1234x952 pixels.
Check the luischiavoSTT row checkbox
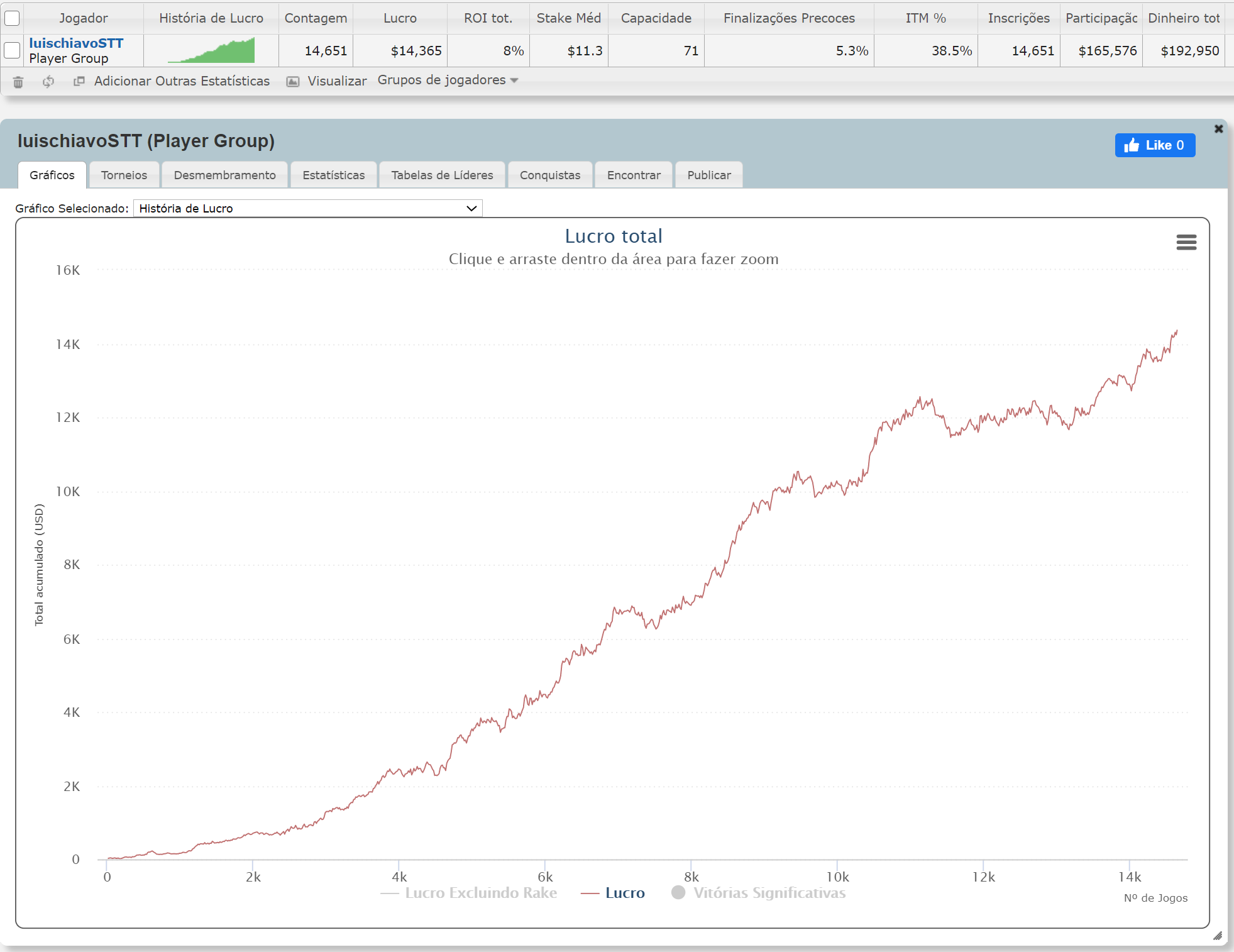pyautogui.click(x=12, y=50)
